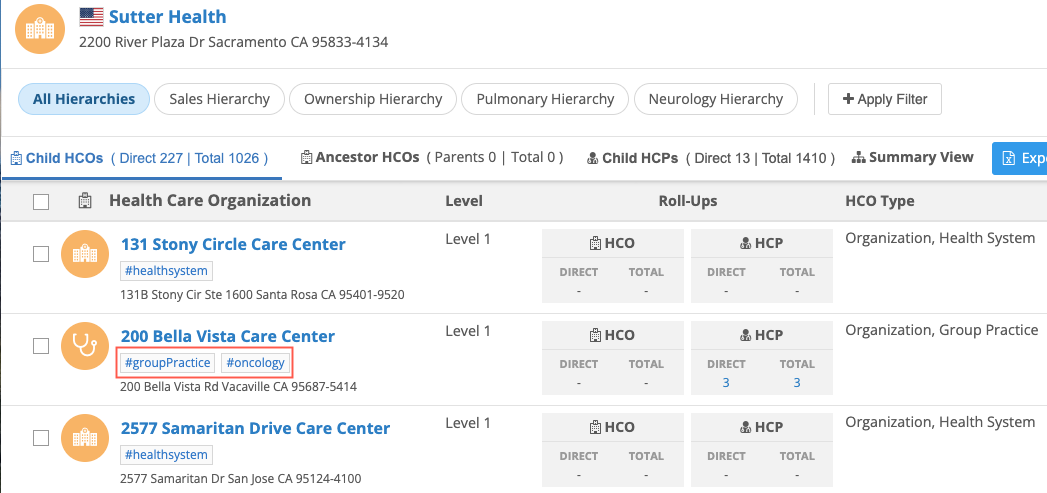This screenshot has width=1047, height=493.
Task: Select the 200 Bella Vista Care Center checkbox
Action: (41, 346)
